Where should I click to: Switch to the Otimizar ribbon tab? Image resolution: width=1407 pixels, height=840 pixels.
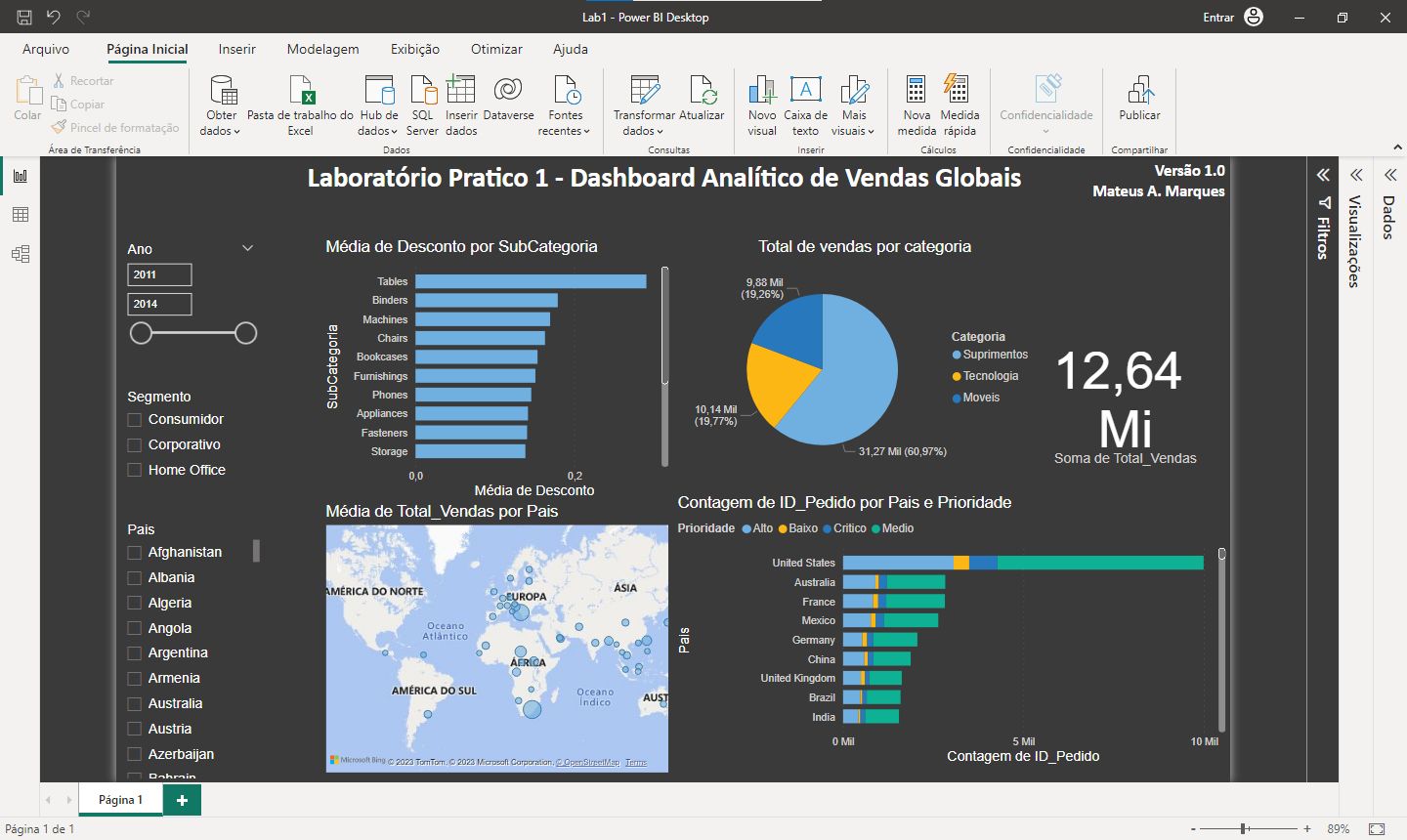tap(496, 49)
